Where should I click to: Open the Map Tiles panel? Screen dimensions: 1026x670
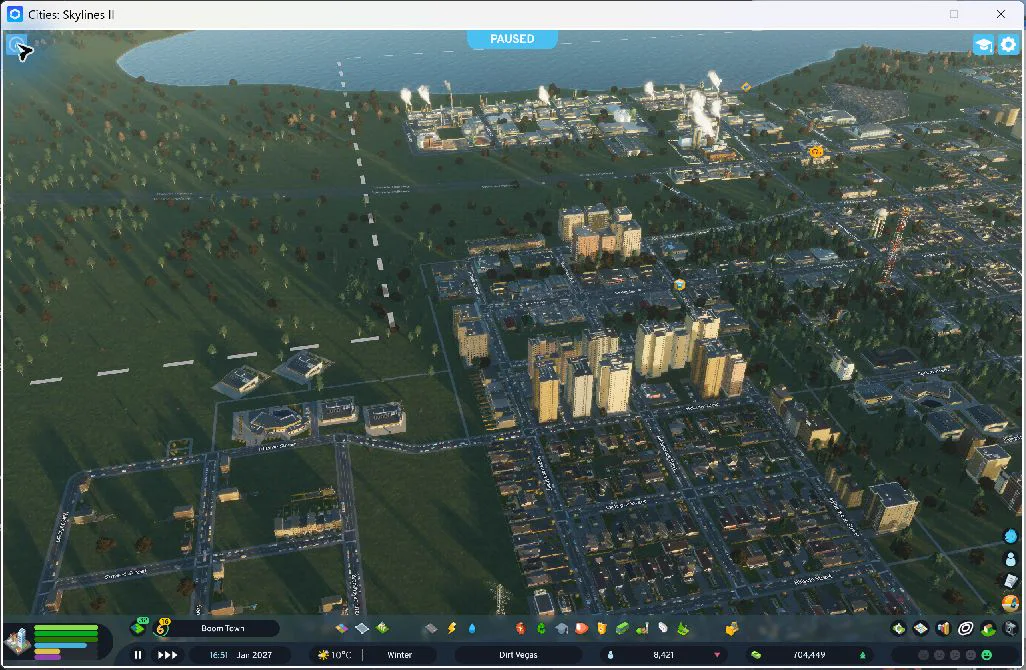click(921, 629)
